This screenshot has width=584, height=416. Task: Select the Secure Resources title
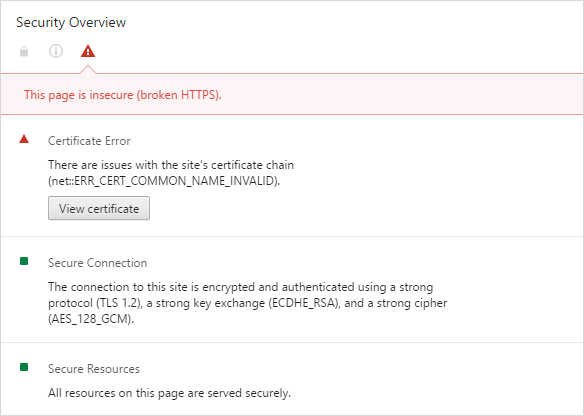pos(94,369)
